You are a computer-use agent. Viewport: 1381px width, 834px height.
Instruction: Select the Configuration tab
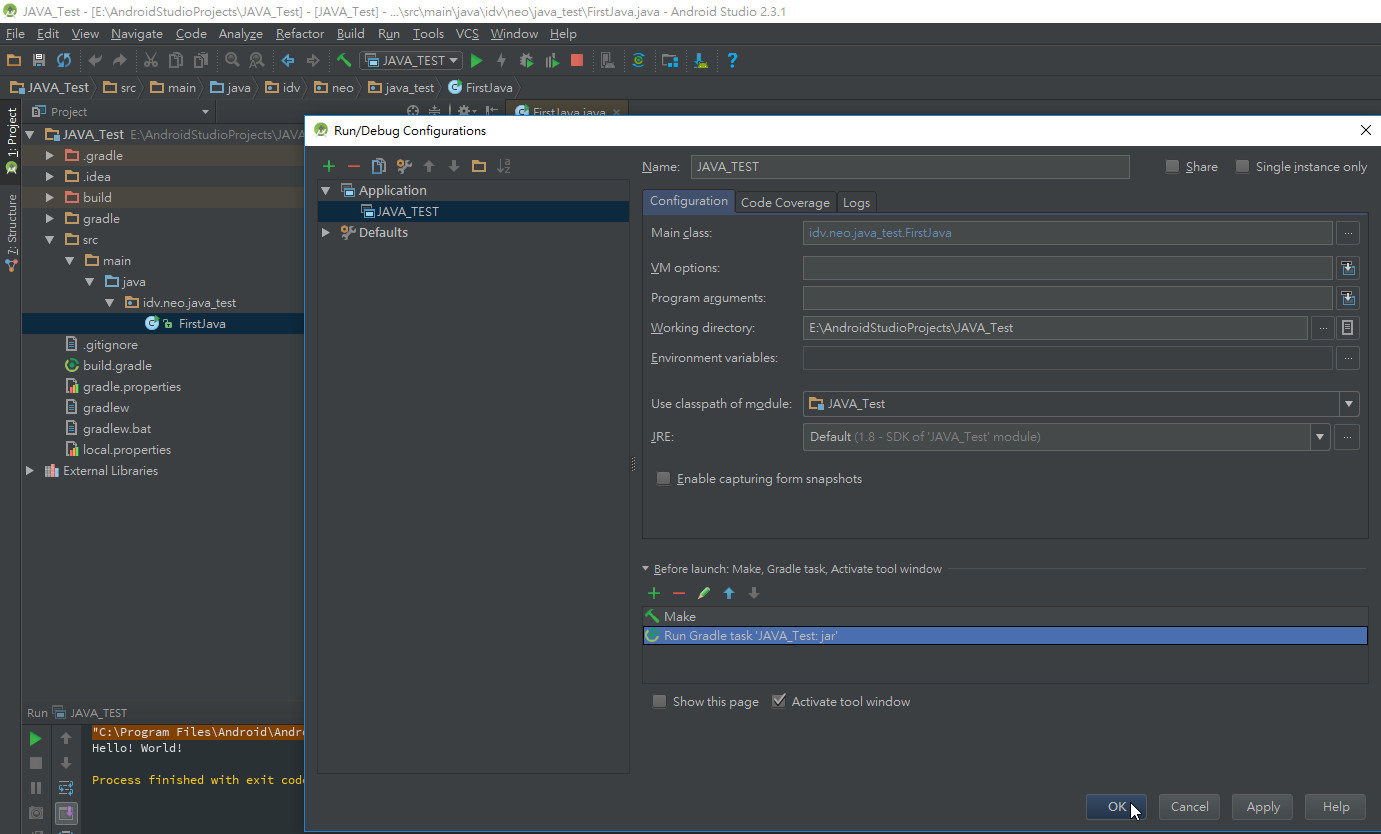tap(689, 201)
